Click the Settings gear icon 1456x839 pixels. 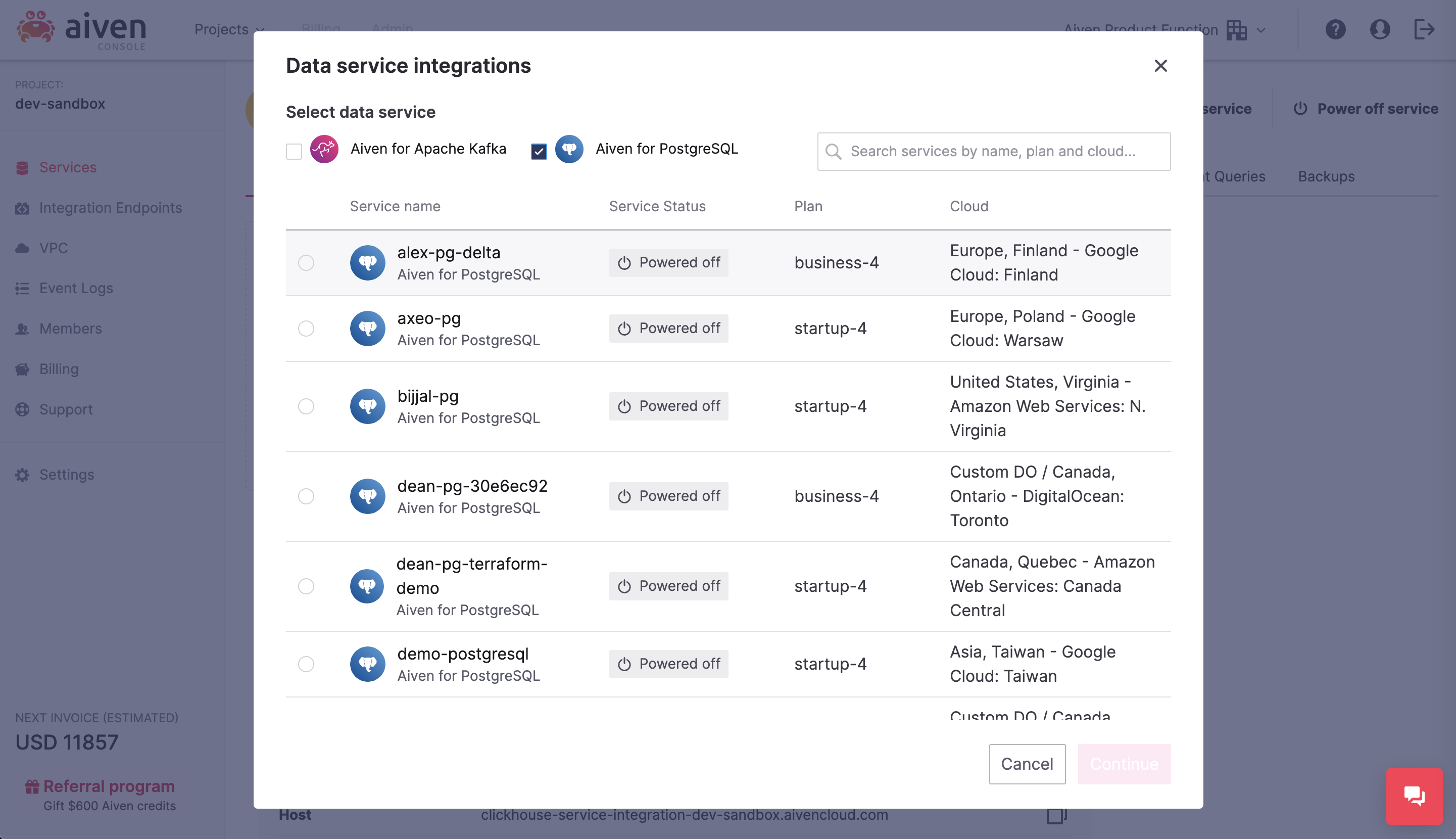(22, 475)
